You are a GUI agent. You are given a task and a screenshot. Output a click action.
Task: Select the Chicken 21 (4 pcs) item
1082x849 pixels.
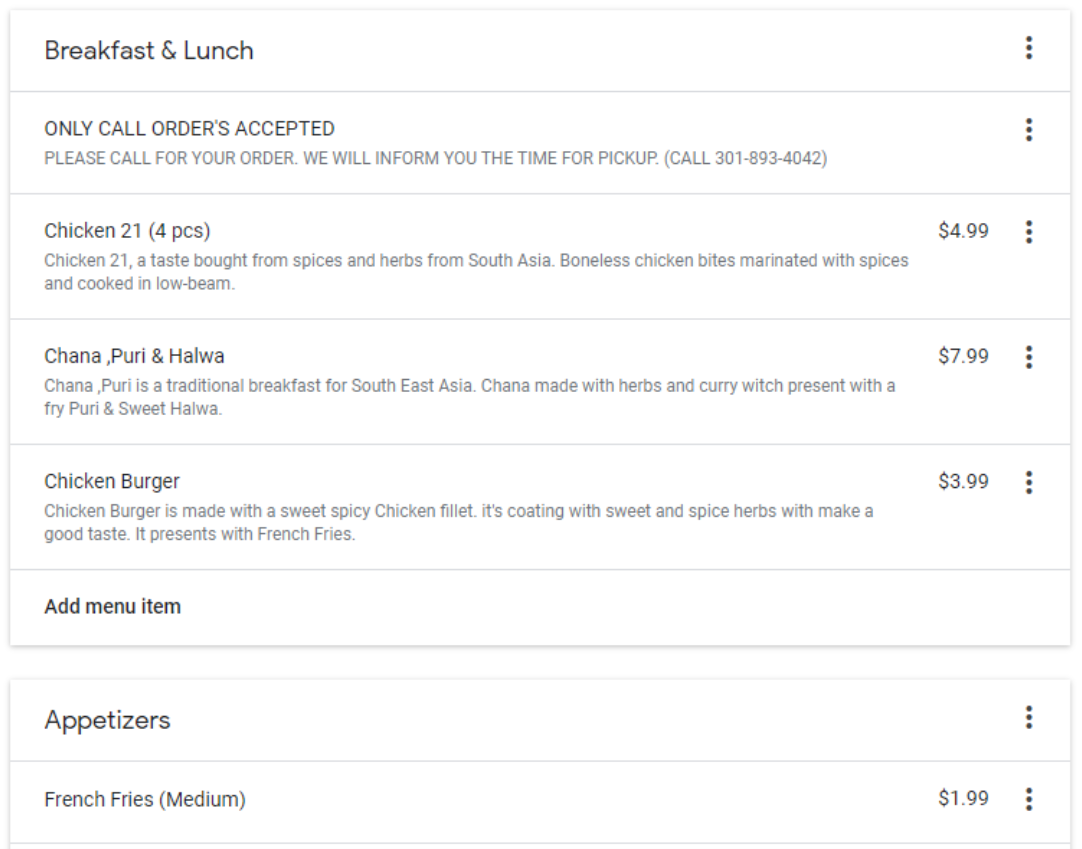[x=127, y=231]
